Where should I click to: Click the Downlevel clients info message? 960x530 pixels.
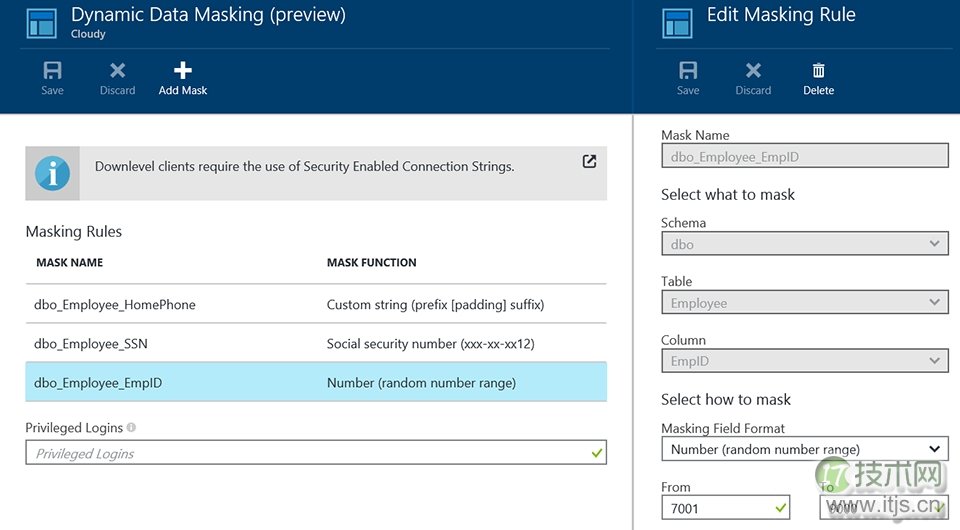[x=304, y=166]
